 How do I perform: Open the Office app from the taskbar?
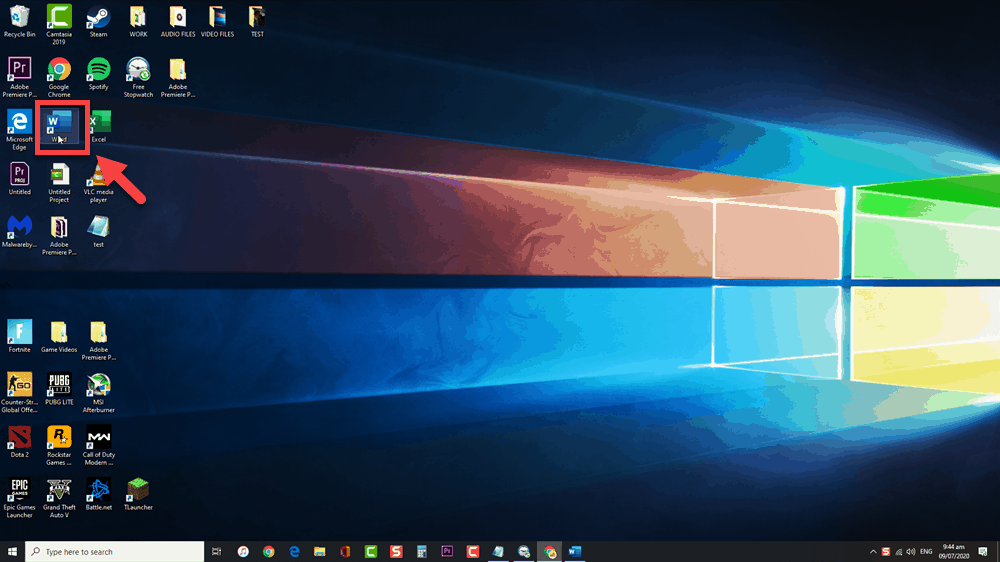[345, 551]
